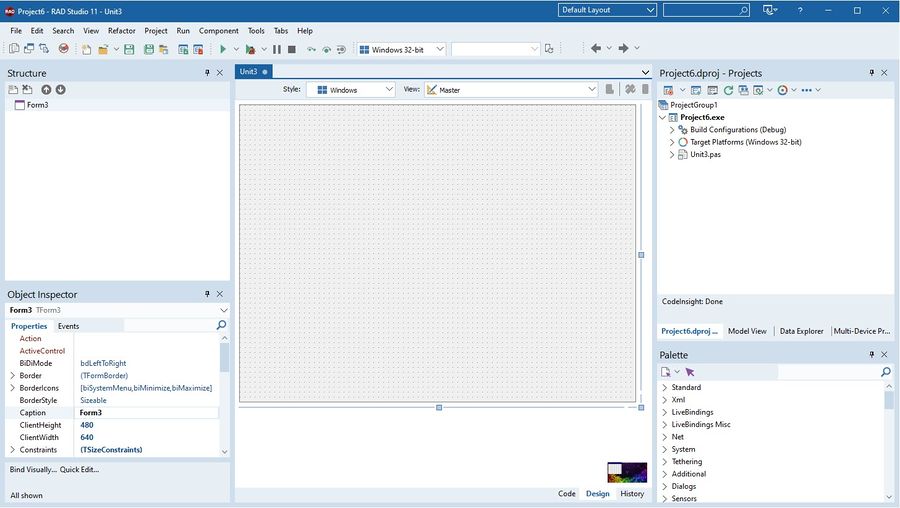Click the colorful form preview thumbnail
Screen dimensions: 900x508
(x=627, y=472)
